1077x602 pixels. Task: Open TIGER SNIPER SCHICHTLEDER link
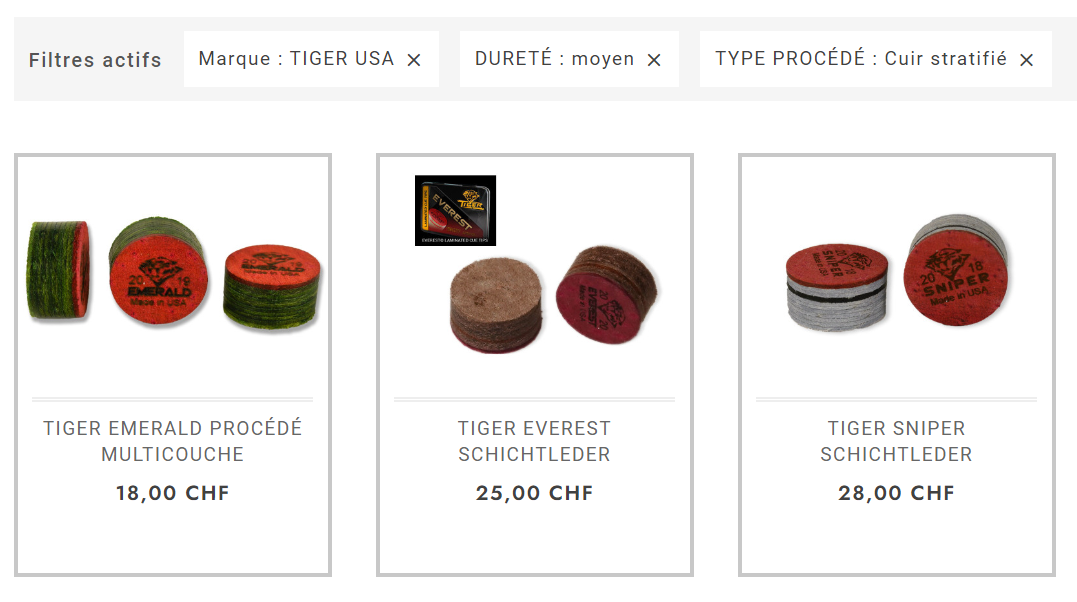coord(896,441)
